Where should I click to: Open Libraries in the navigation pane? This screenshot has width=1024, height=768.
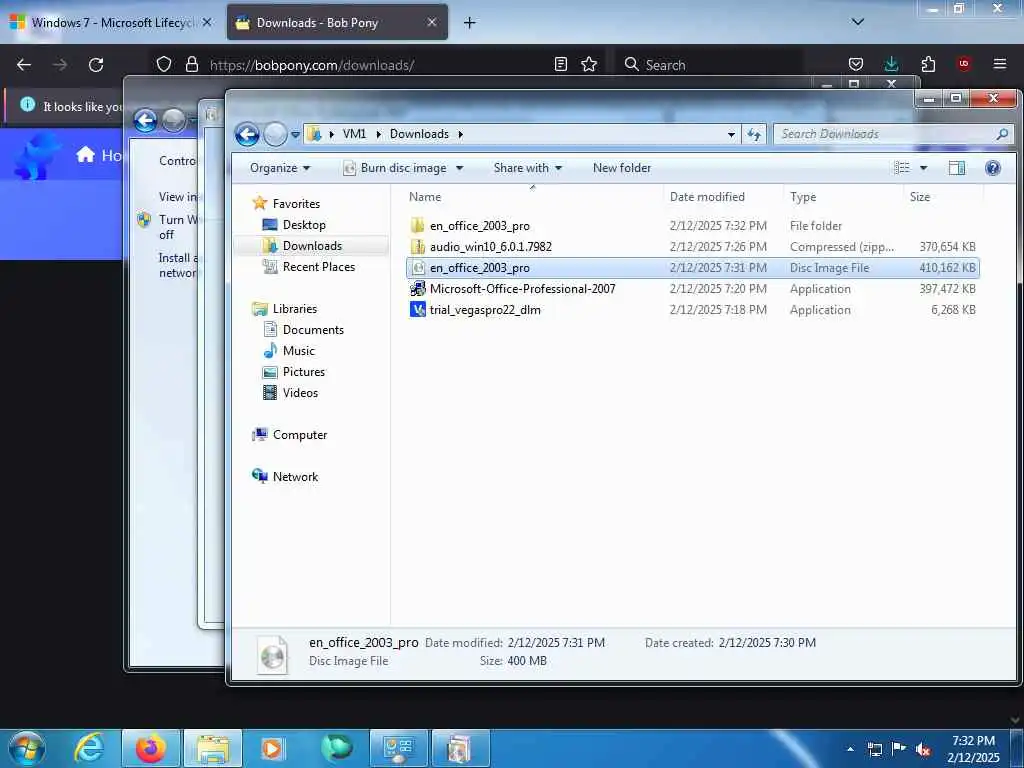point(295,309)
